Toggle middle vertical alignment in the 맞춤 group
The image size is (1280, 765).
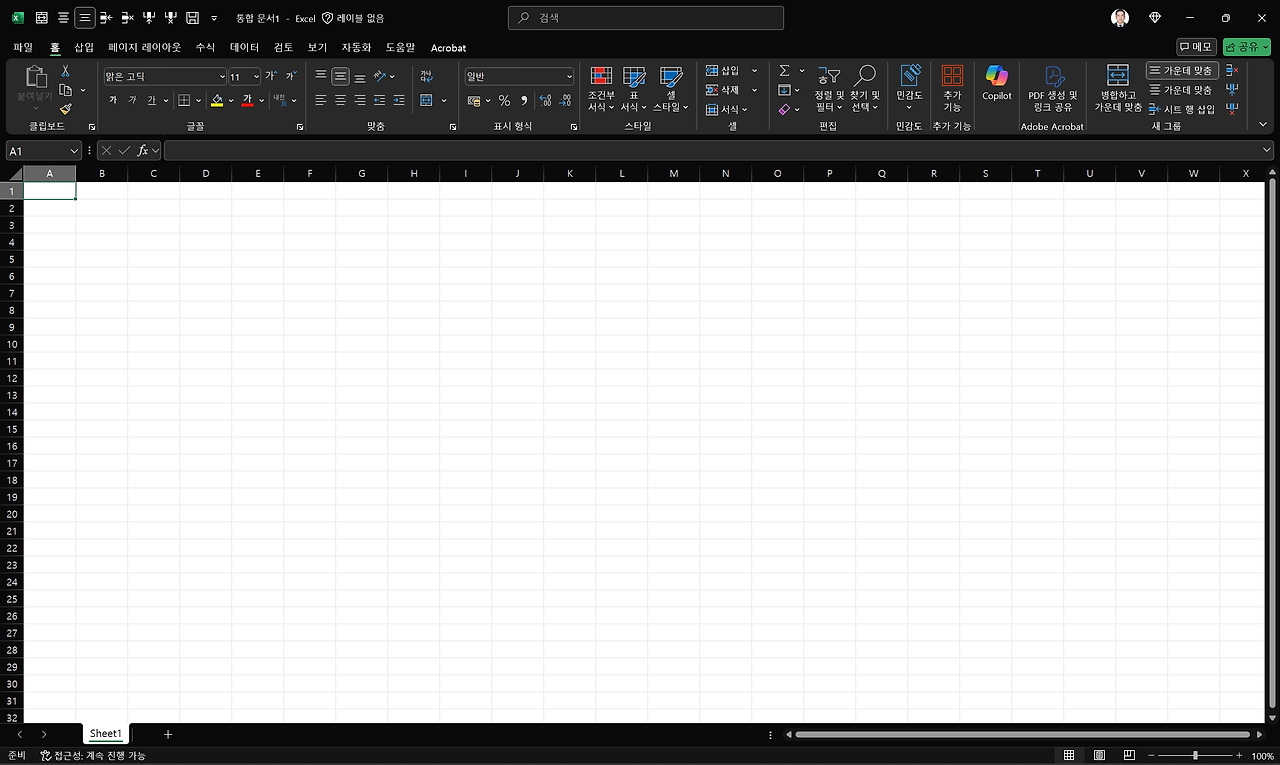point(340,76)
